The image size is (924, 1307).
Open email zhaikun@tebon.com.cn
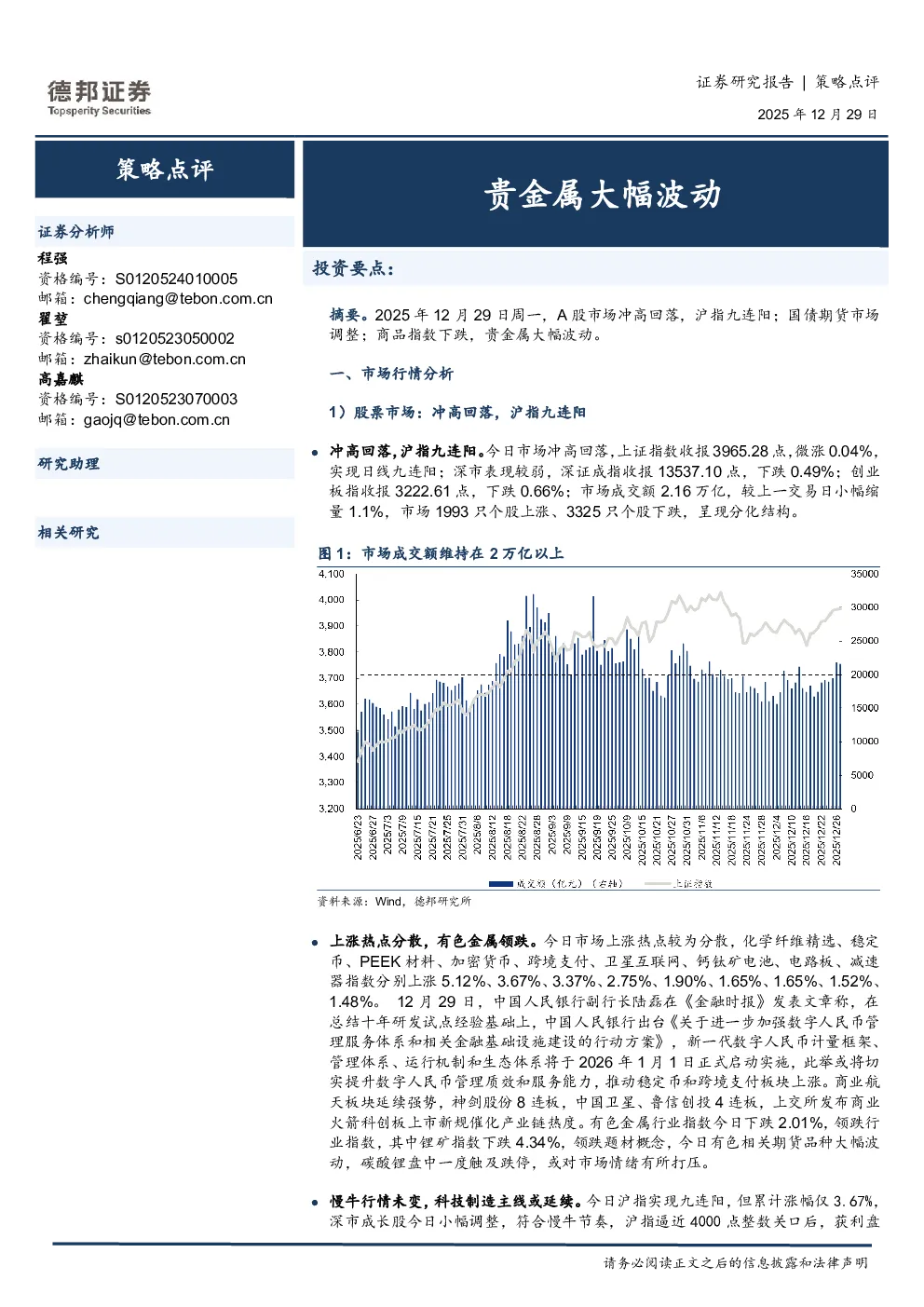[x=165, y=360]
